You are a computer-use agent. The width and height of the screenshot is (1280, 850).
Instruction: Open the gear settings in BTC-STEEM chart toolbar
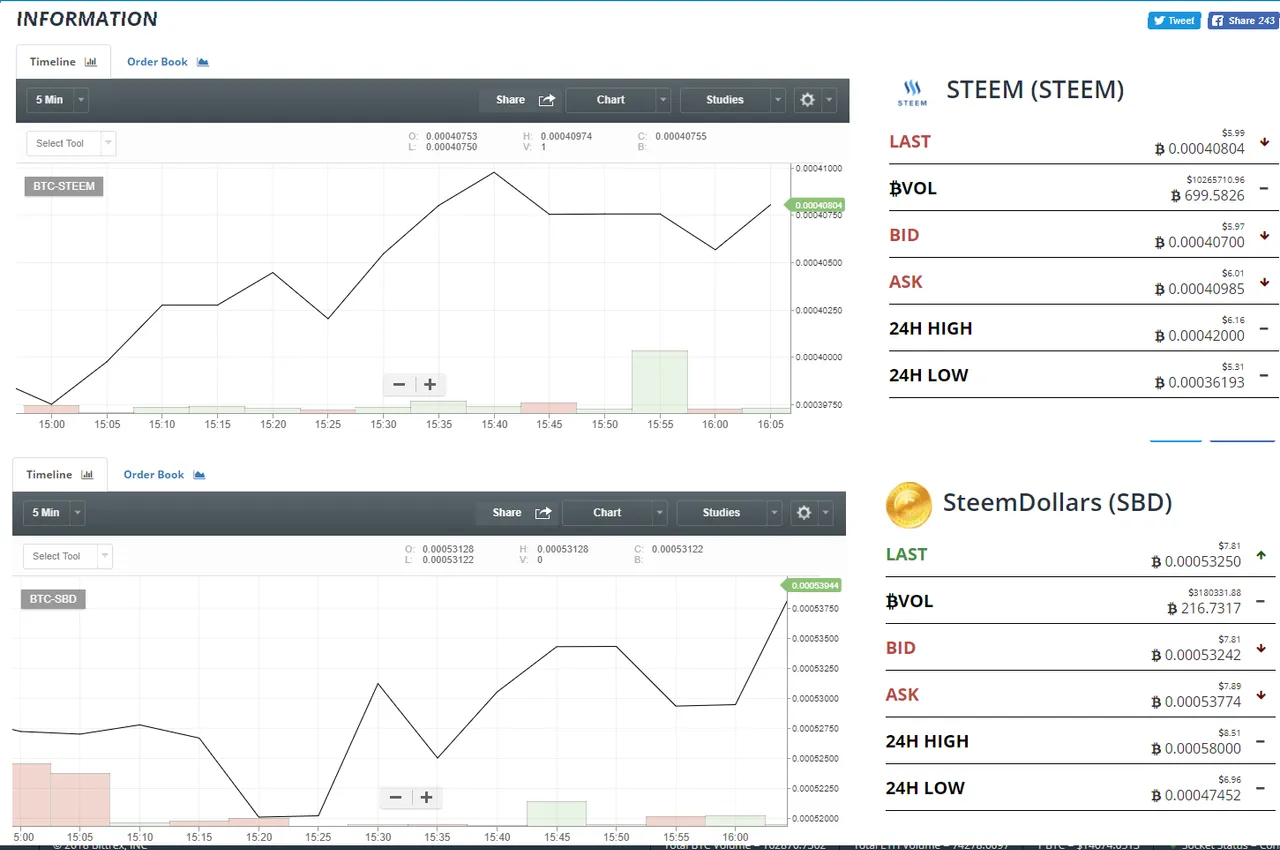(x=814, y=100)
